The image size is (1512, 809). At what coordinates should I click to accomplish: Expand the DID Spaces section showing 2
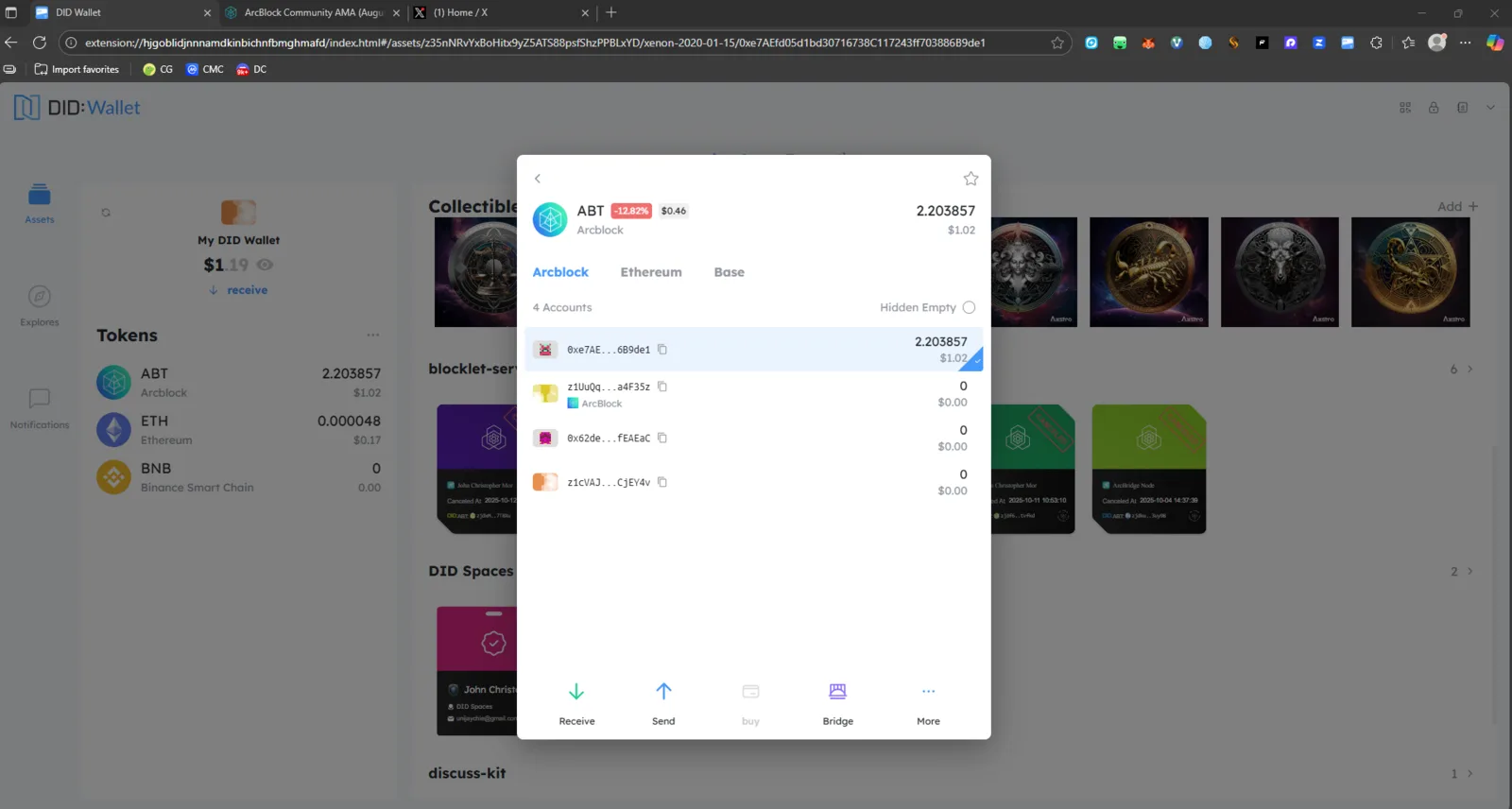tap(1462, 572)
